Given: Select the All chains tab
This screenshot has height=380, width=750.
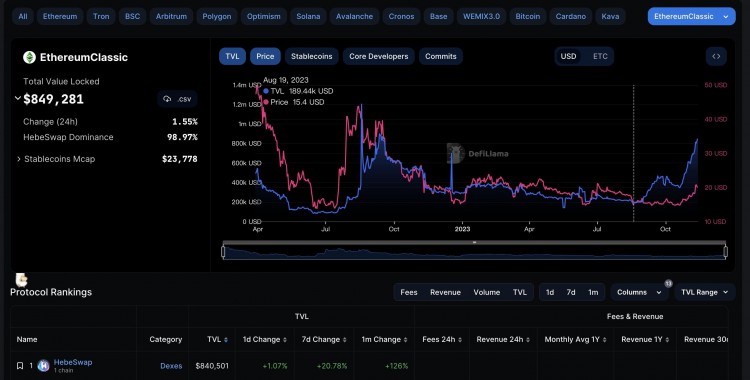Looking at the screenshot, I should [23, 16].
